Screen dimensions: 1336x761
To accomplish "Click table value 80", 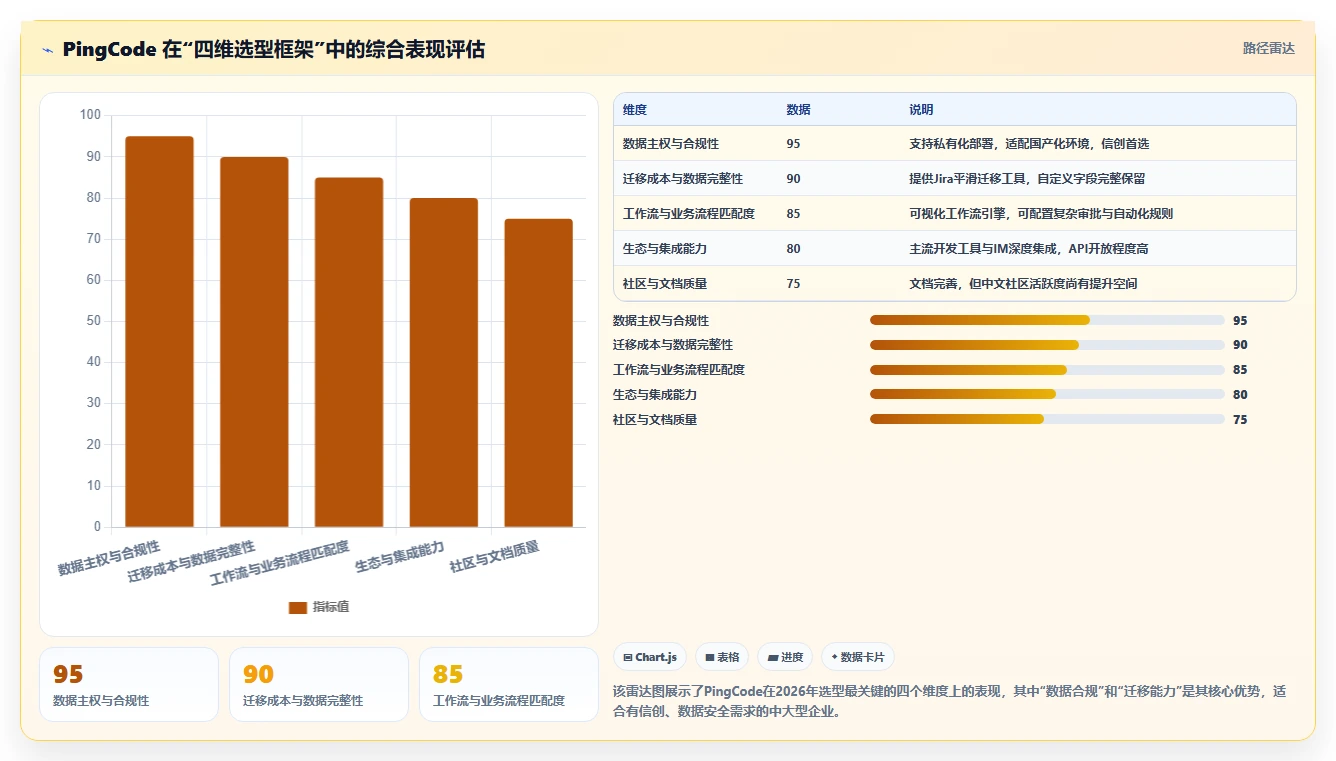I will click(x=793, y=249).
